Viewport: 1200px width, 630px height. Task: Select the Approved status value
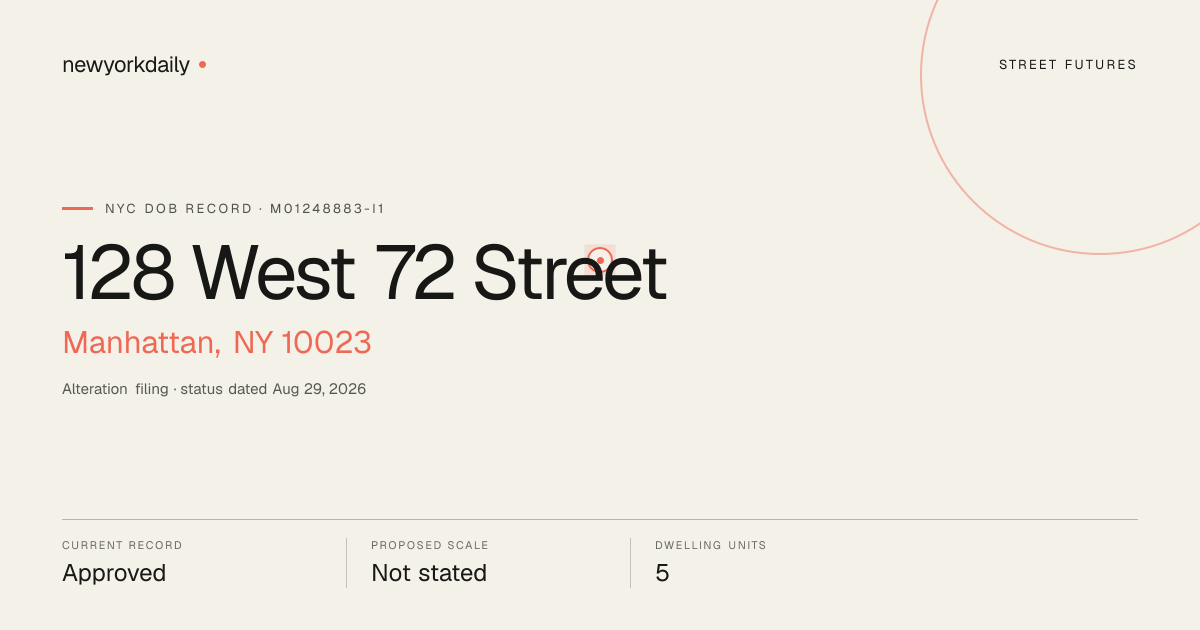coord(114,574)
